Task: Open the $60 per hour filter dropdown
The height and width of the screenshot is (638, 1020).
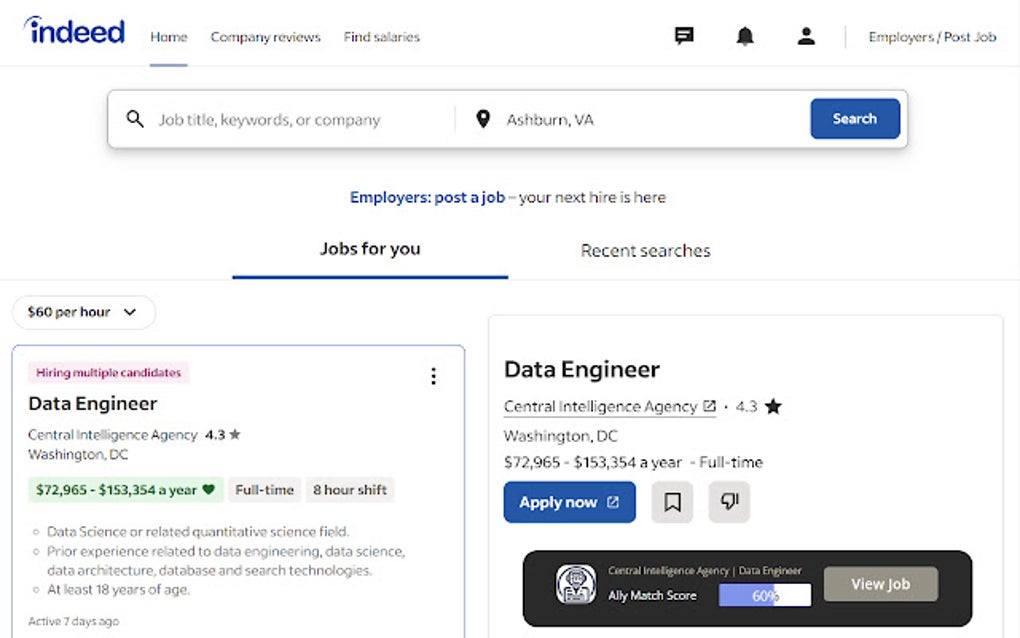Action: 84,312
